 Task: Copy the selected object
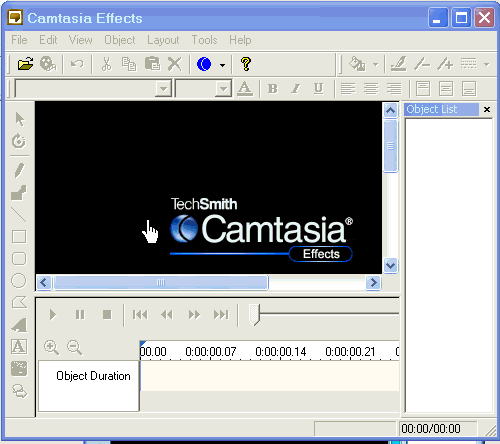click(129, 64)
